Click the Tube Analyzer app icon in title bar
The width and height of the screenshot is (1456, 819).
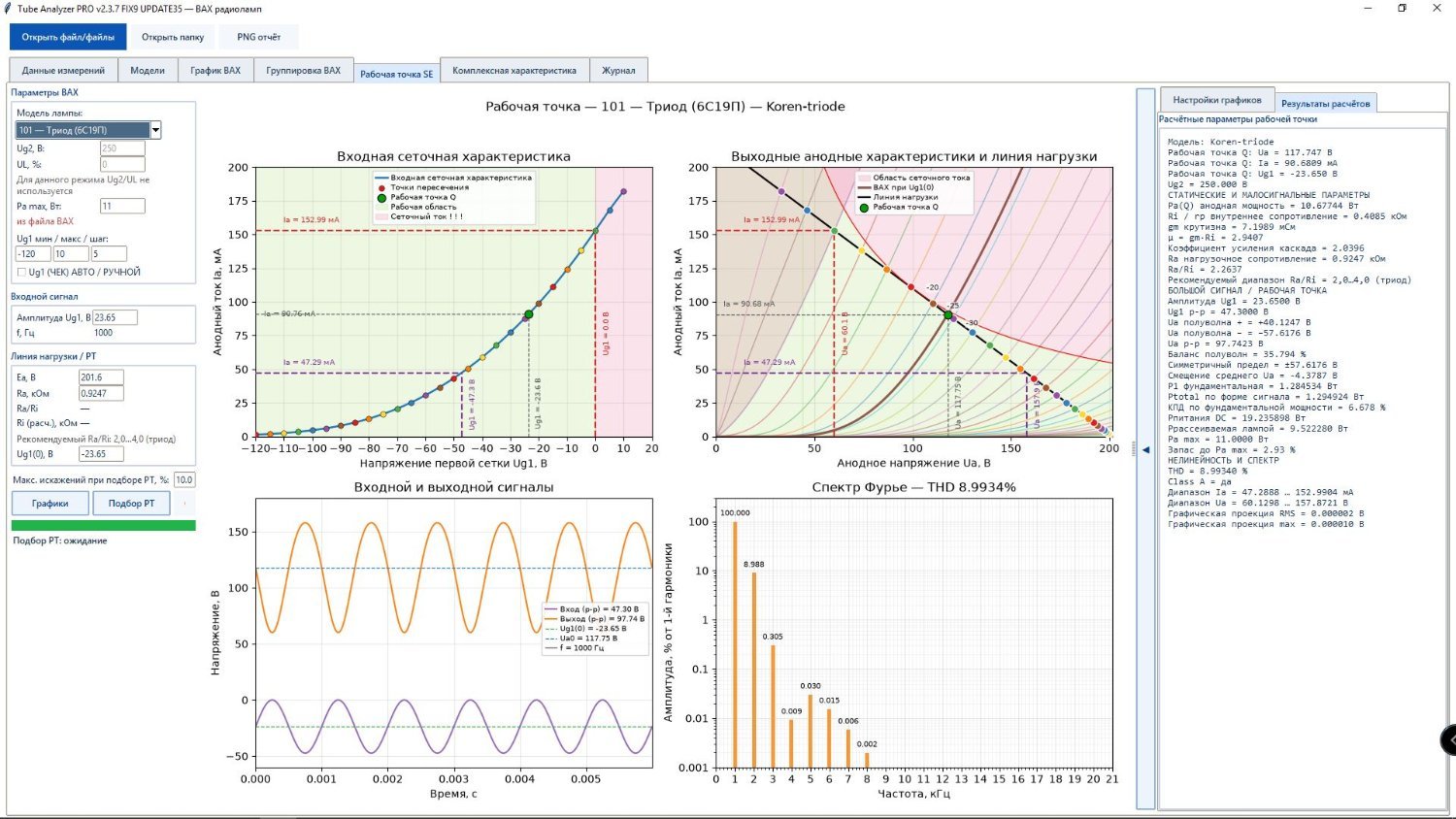pyautogui.click(x=8, y=9)
